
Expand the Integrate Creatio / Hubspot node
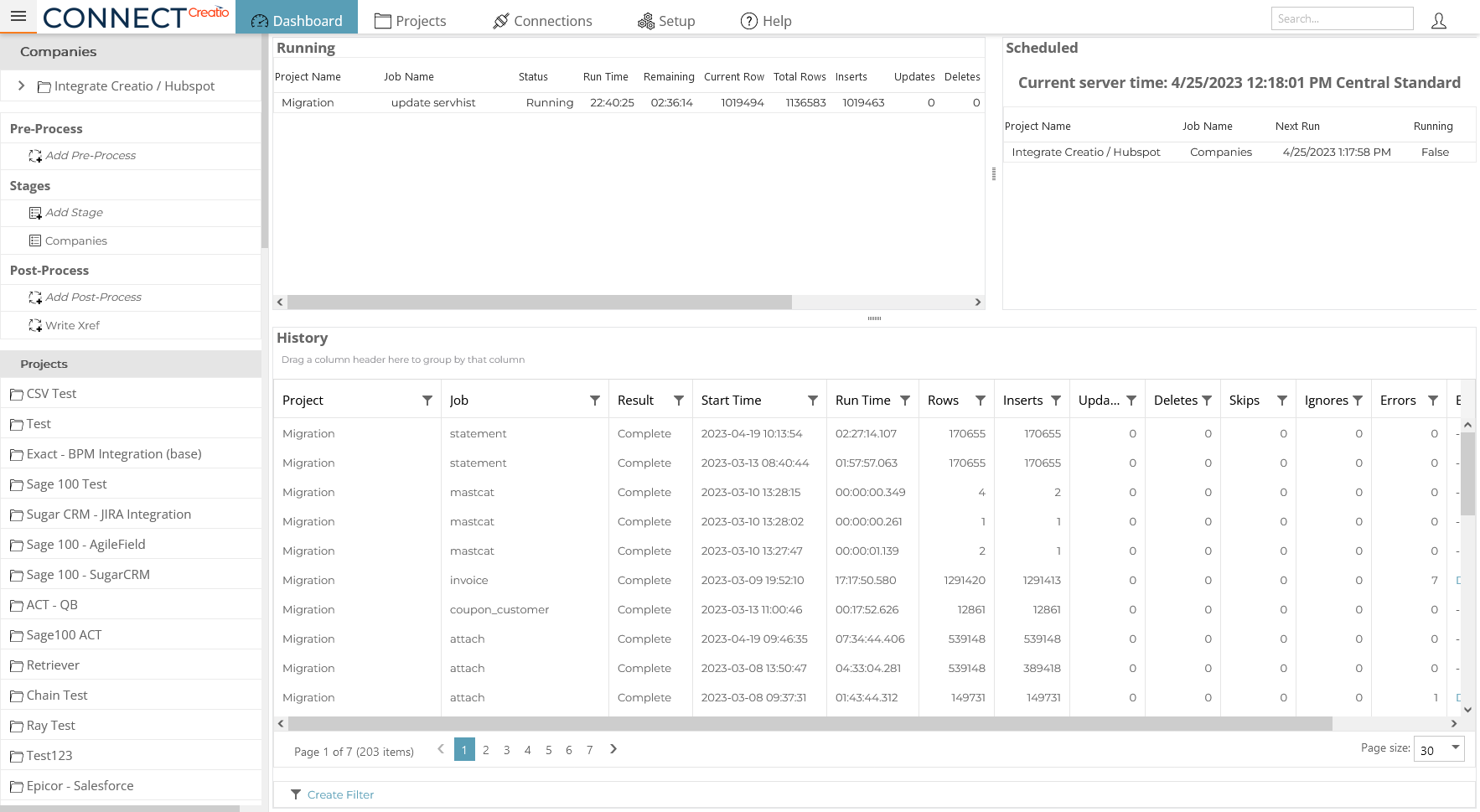pyautogui.click(x=21, y=85)
